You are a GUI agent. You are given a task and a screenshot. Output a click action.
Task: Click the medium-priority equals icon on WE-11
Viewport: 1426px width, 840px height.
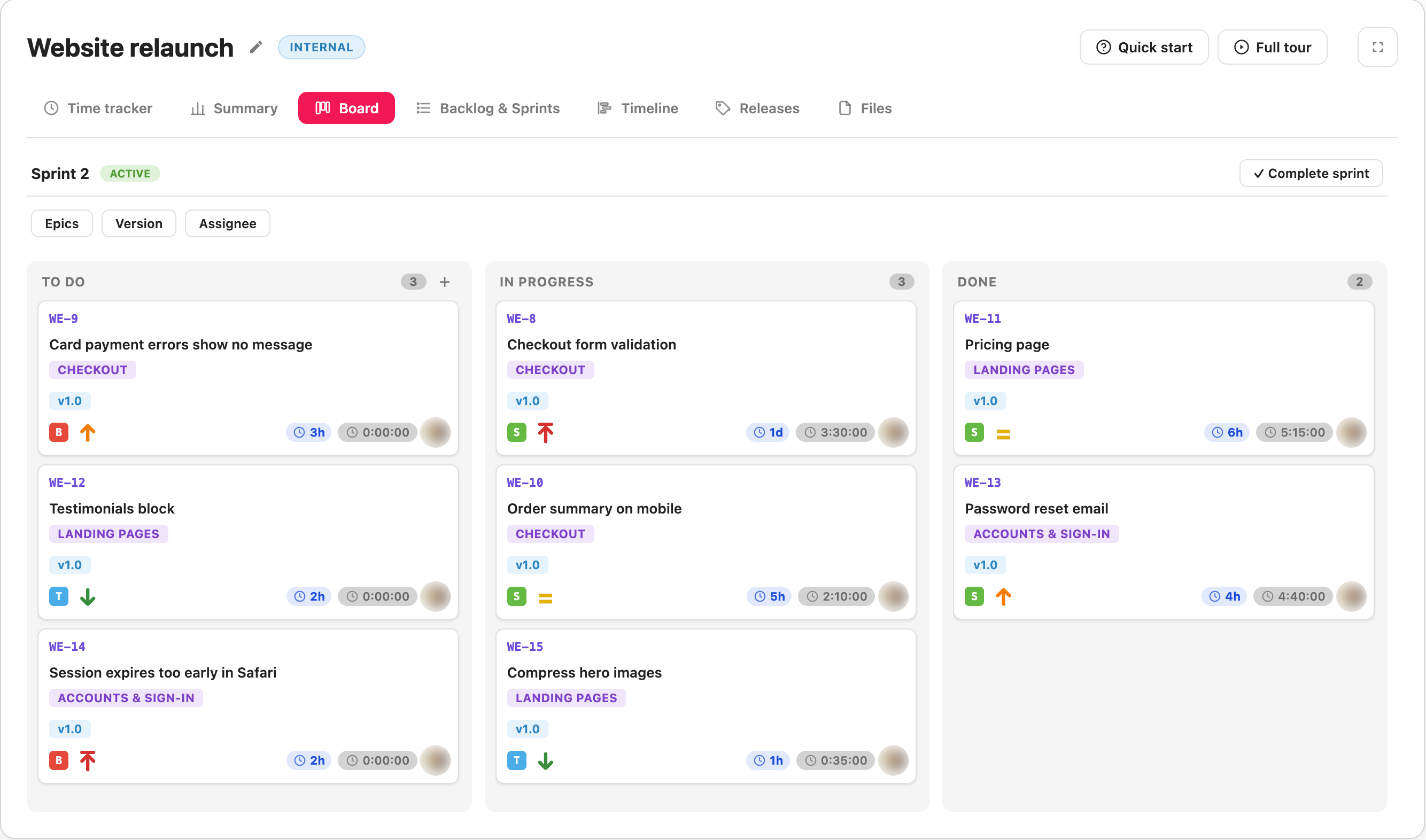[x=1003, y=434]
